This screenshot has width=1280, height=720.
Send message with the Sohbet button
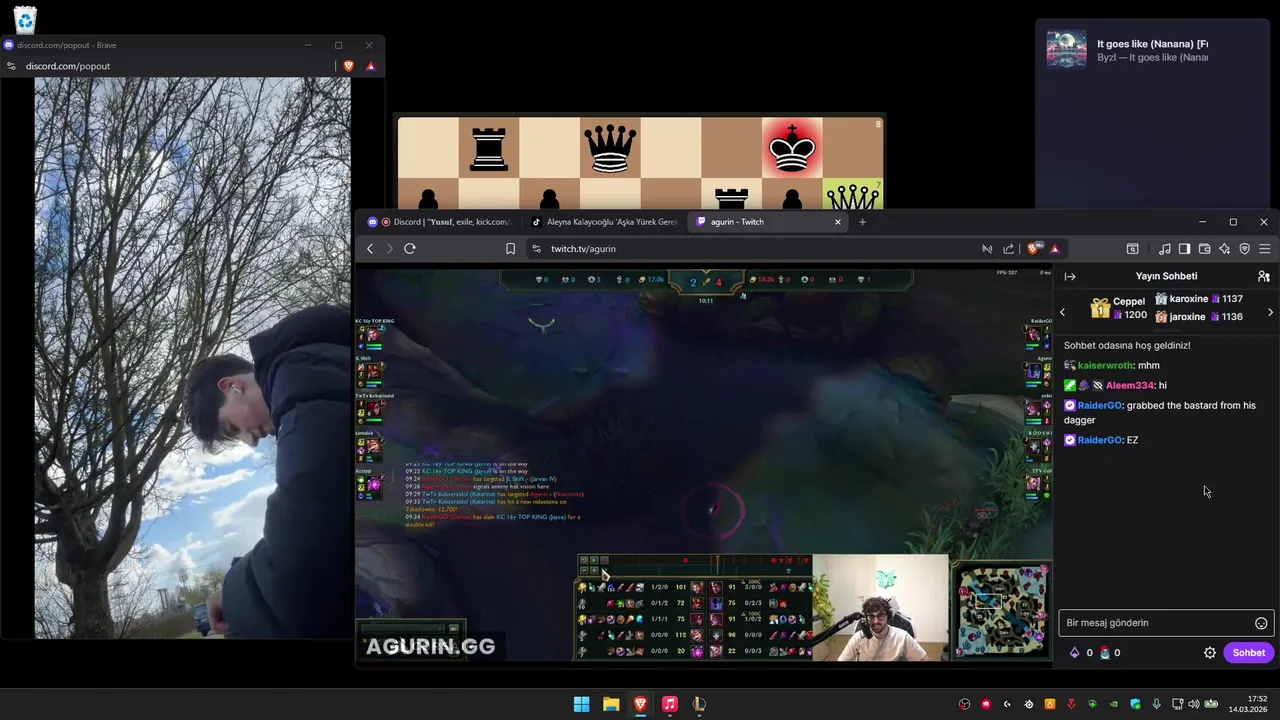[1249, 653]
